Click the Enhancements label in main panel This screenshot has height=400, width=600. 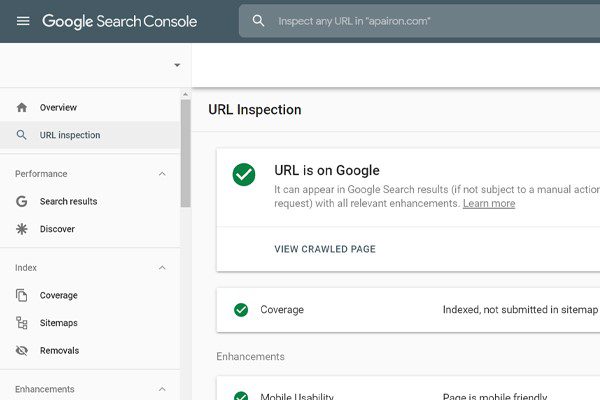click(x=250, y=357)
